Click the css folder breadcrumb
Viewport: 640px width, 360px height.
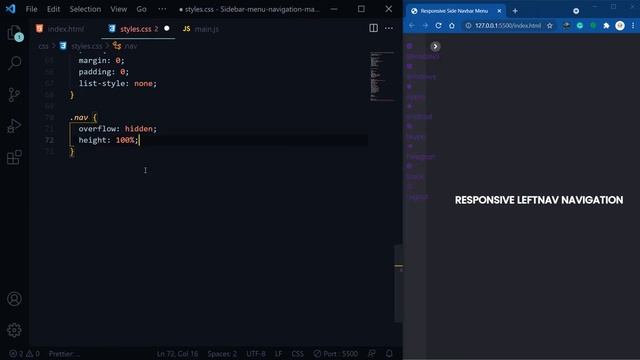pyautogui.click(x=43, y=46)
